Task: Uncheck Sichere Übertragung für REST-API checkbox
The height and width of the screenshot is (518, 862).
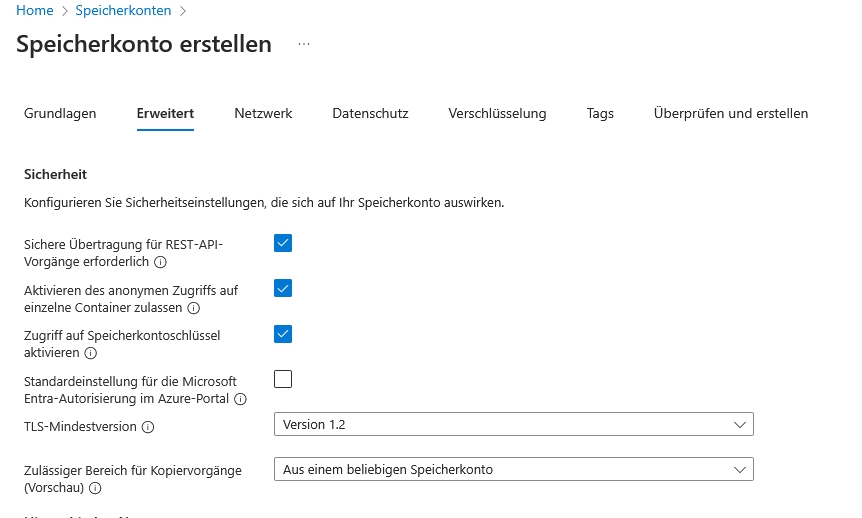Action: tap(283, 243)
